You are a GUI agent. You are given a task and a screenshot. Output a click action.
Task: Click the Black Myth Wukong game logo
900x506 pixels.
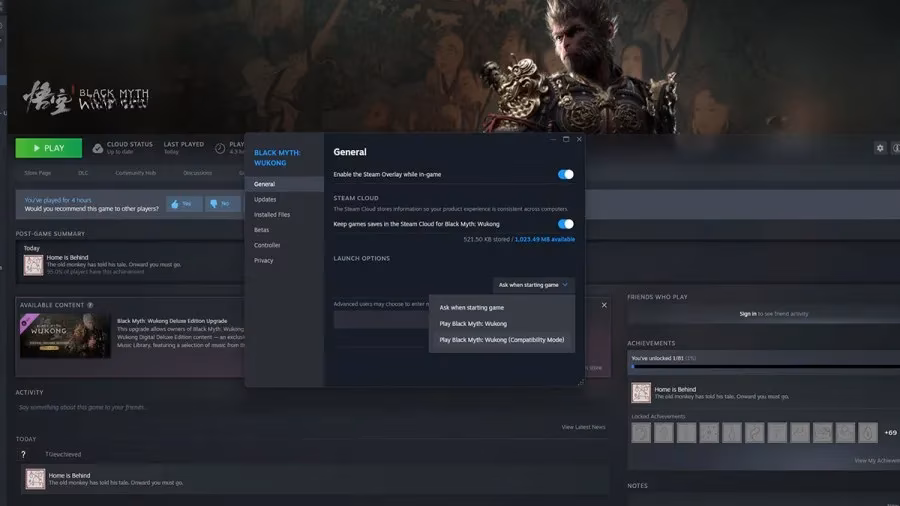pyautogui.click(x=86, y=98)
